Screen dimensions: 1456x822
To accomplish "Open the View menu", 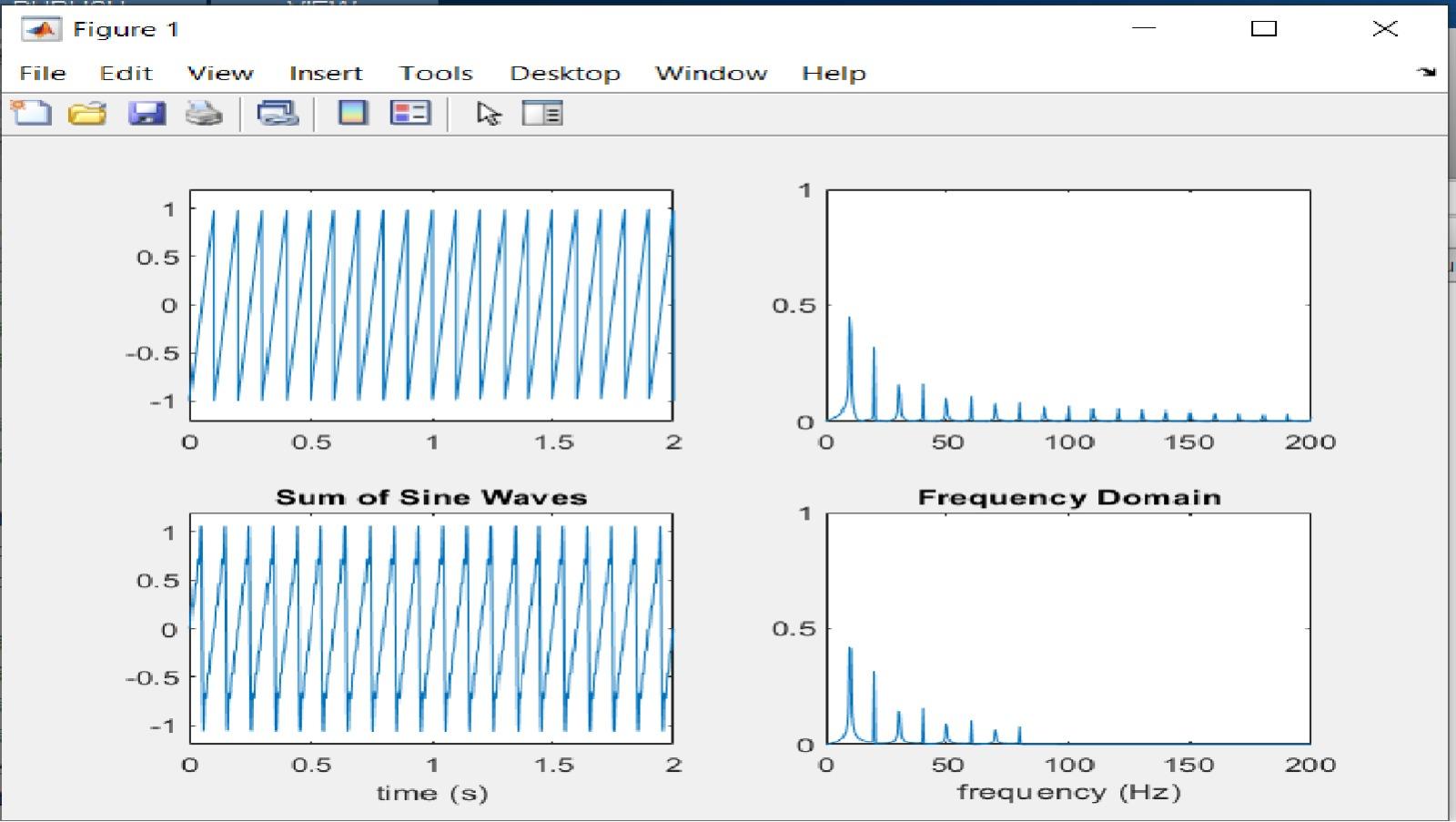I will 221,73.
